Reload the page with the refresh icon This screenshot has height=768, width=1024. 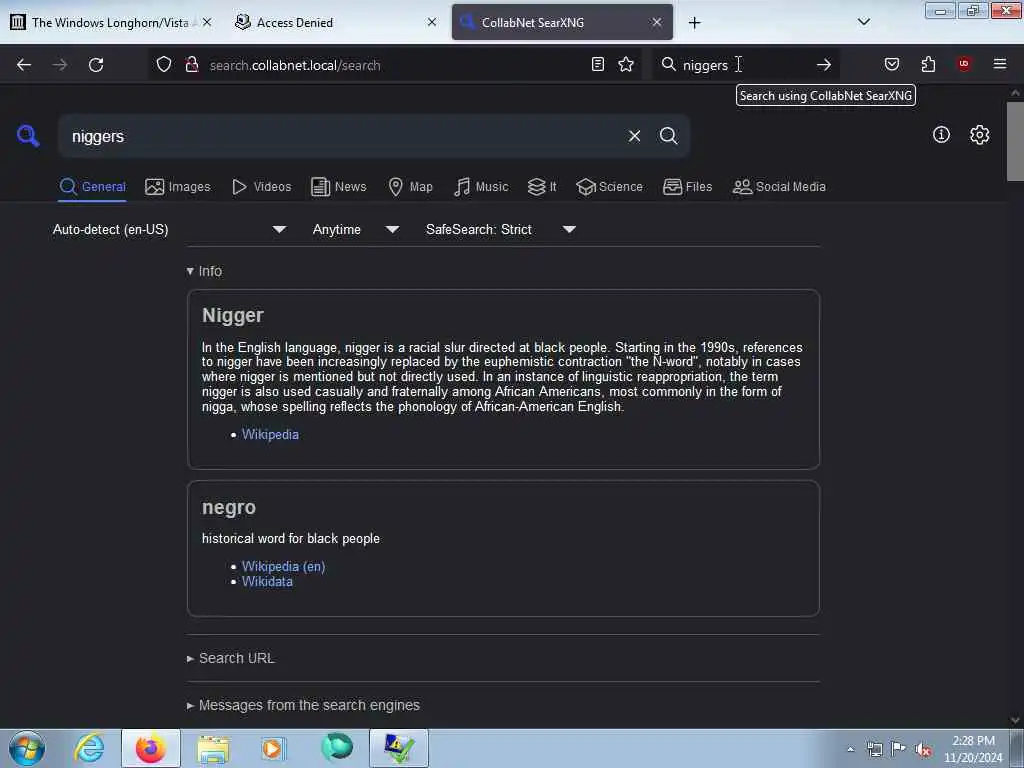(x=96, y=65)
